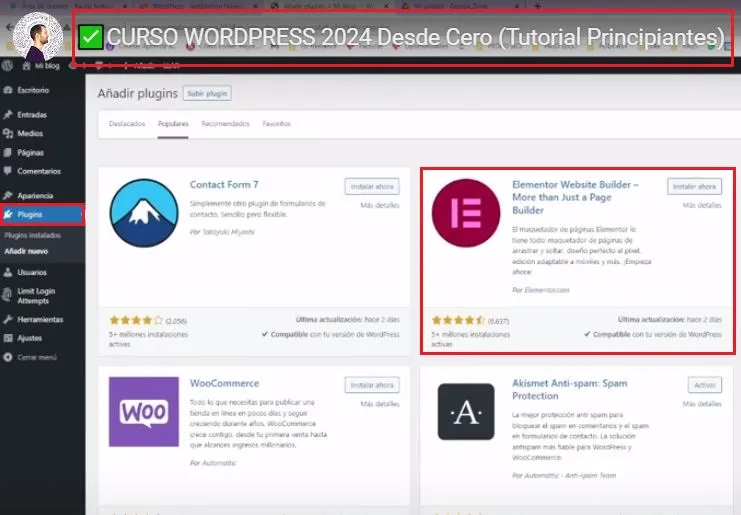The width and height of the screenshot is (741, 515).
Task: Install Elementor with Instalar ahora
Action: tap(694, 187)
